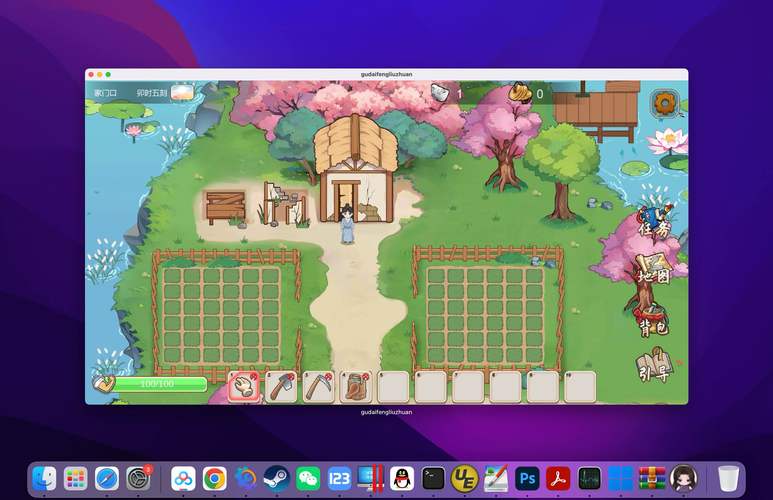Select the glove tool in the hotbar
Screen dimensions: 773x500
coord(245,386)
